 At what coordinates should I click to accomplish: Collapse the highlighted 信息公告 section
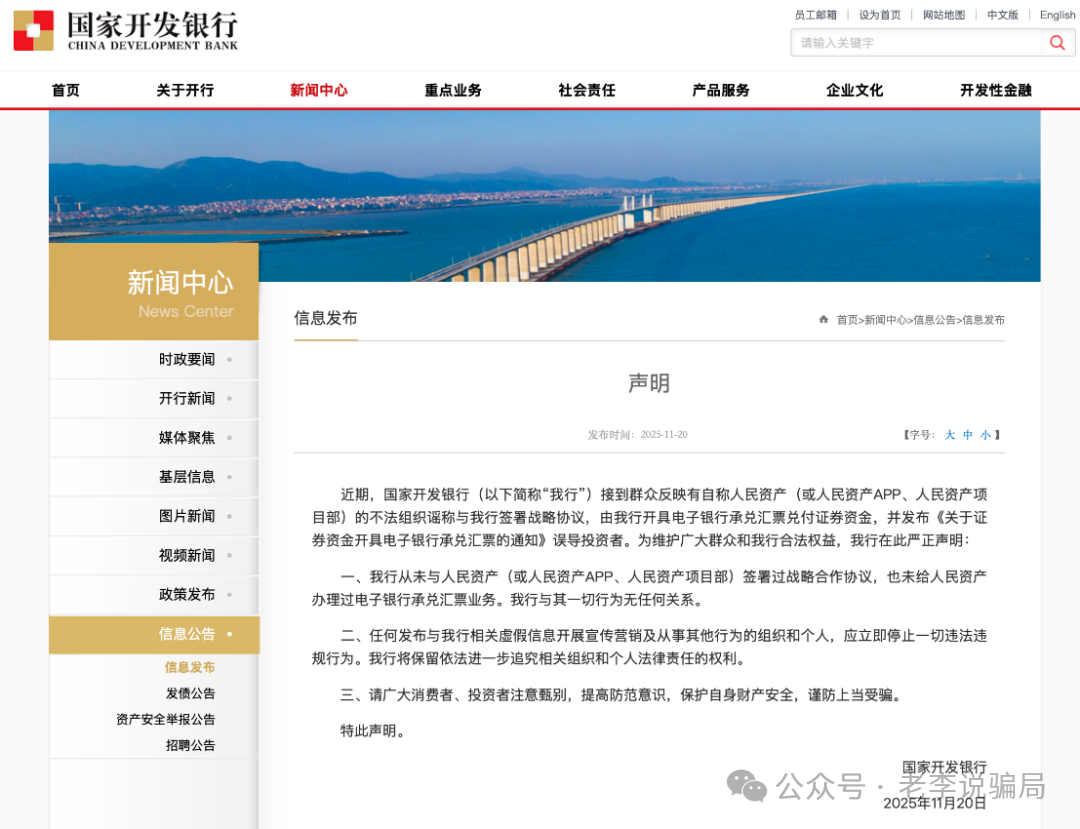point(186,634)
